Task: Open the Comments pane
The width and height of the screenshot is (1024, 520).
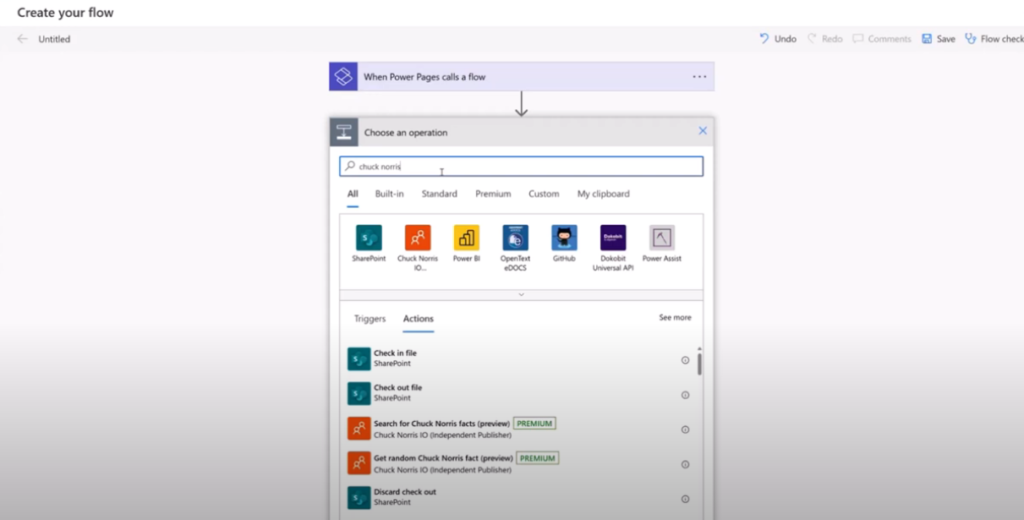Action: [882, 39]
